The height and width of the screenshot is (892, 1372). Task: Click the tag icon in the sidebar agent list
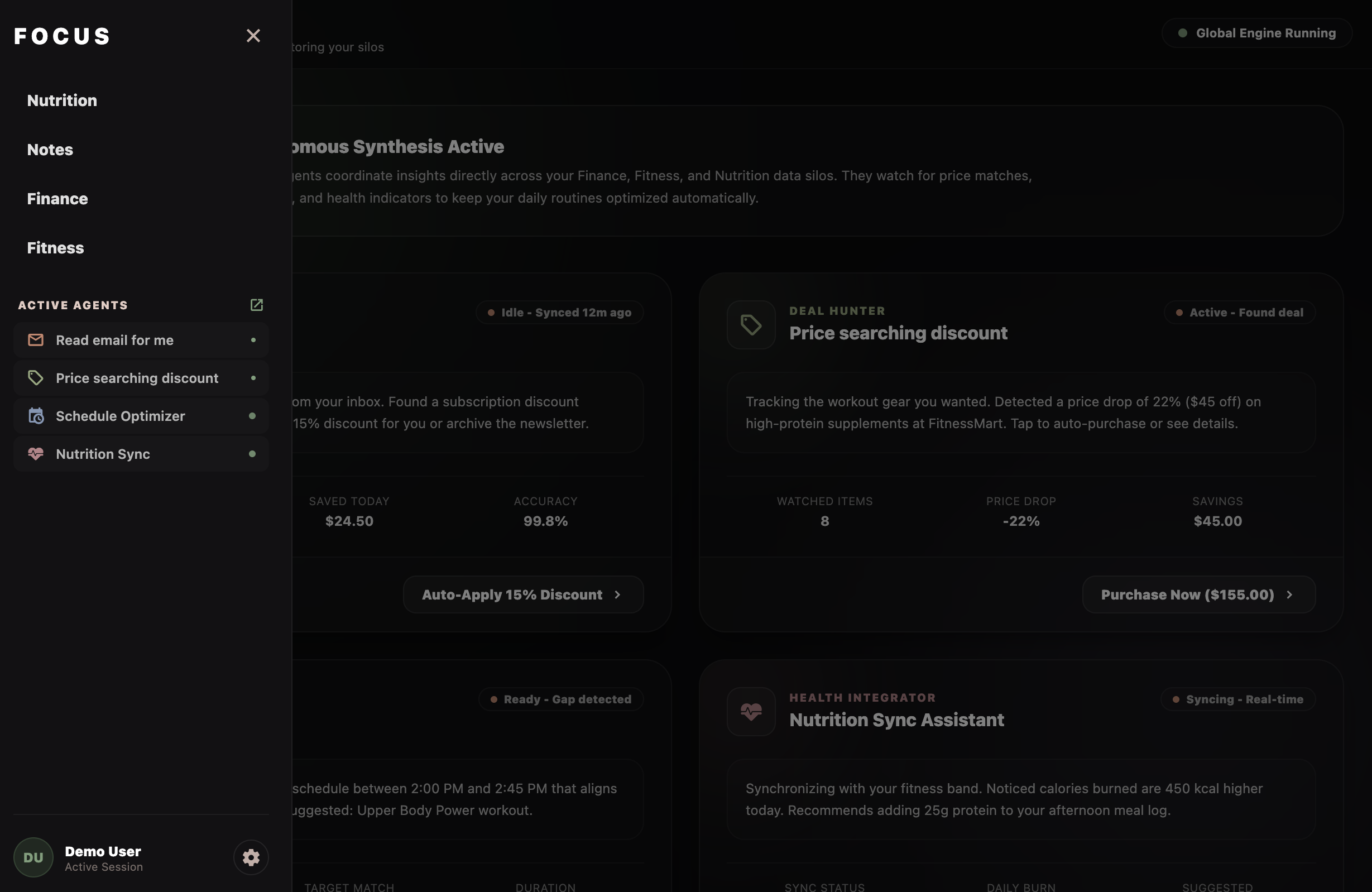coord(36,378)
